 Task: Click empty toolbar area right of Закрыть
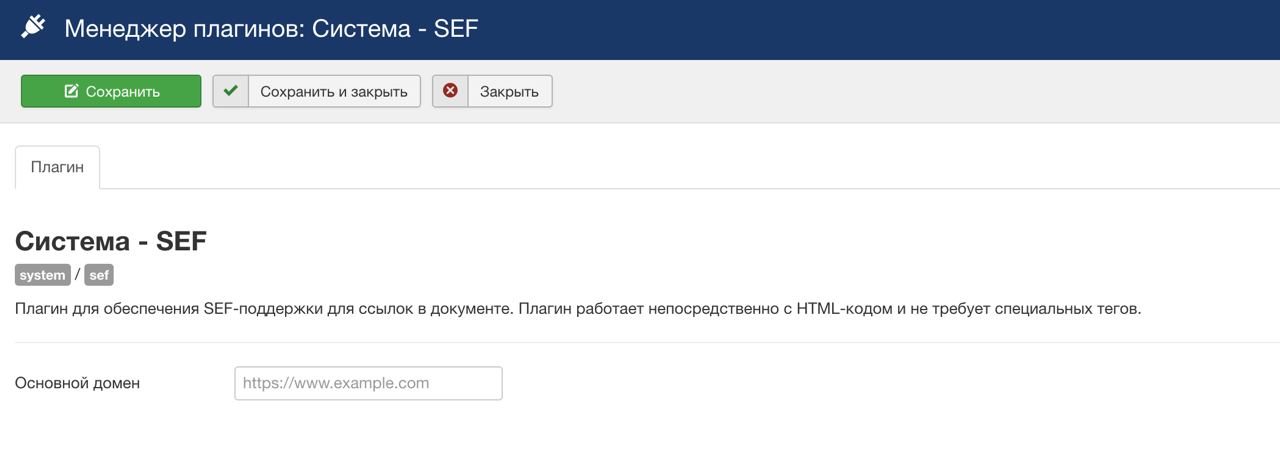[900, 91]
